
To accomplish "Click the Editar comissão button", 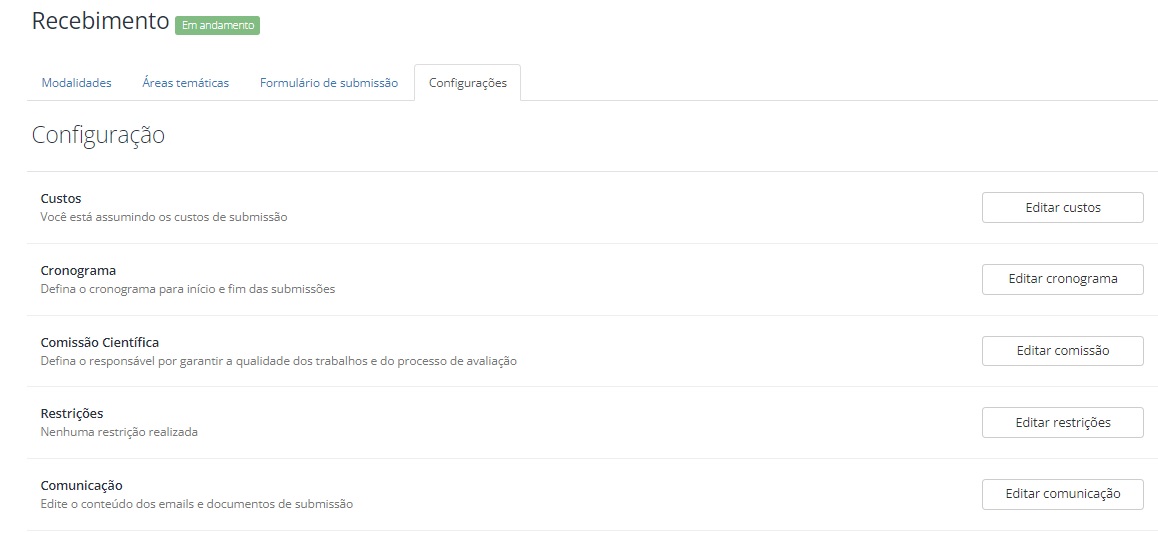I will click(1063, 351).
